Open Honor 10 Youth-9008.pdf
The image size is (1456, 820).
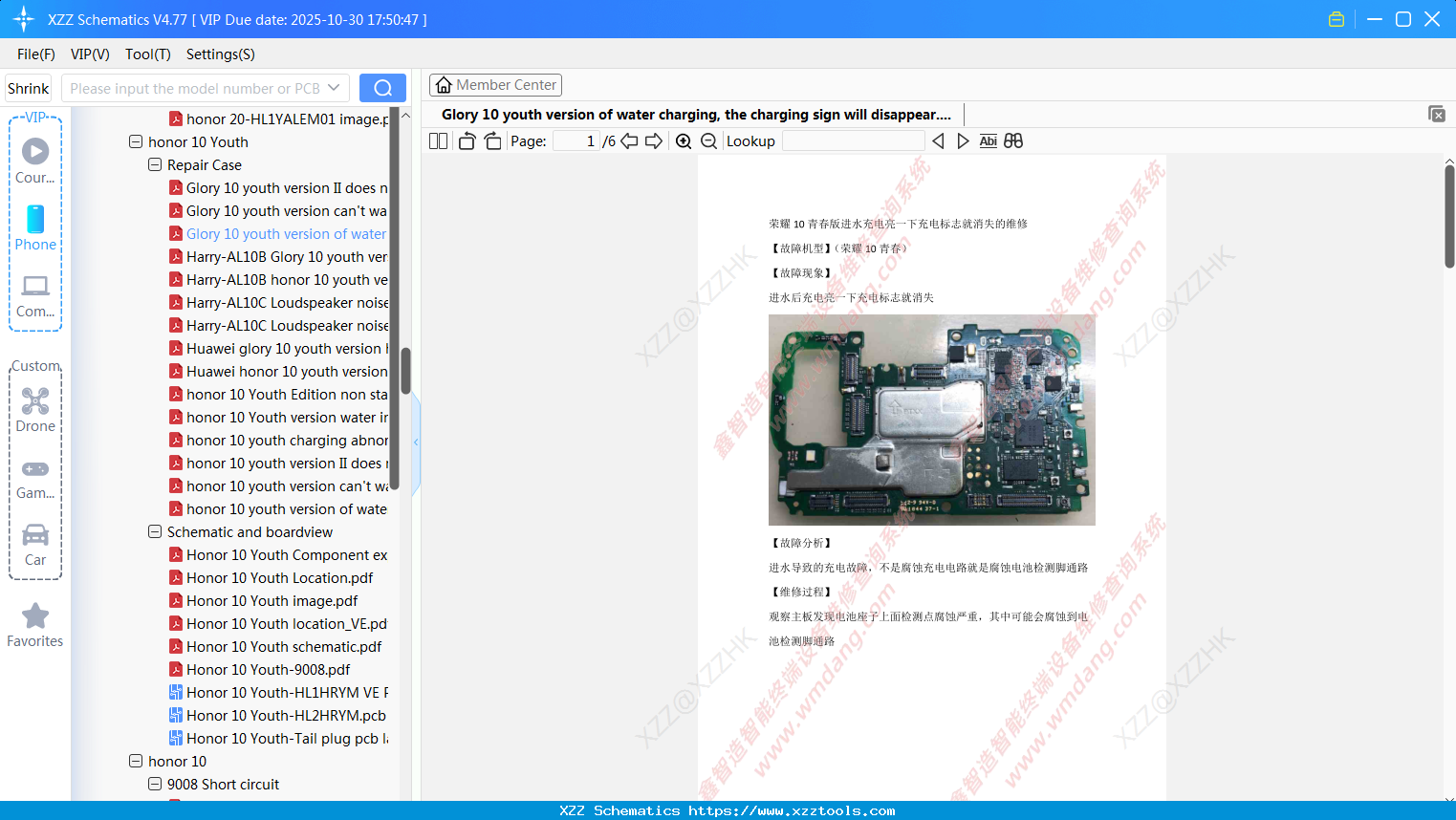coord(260,669)
